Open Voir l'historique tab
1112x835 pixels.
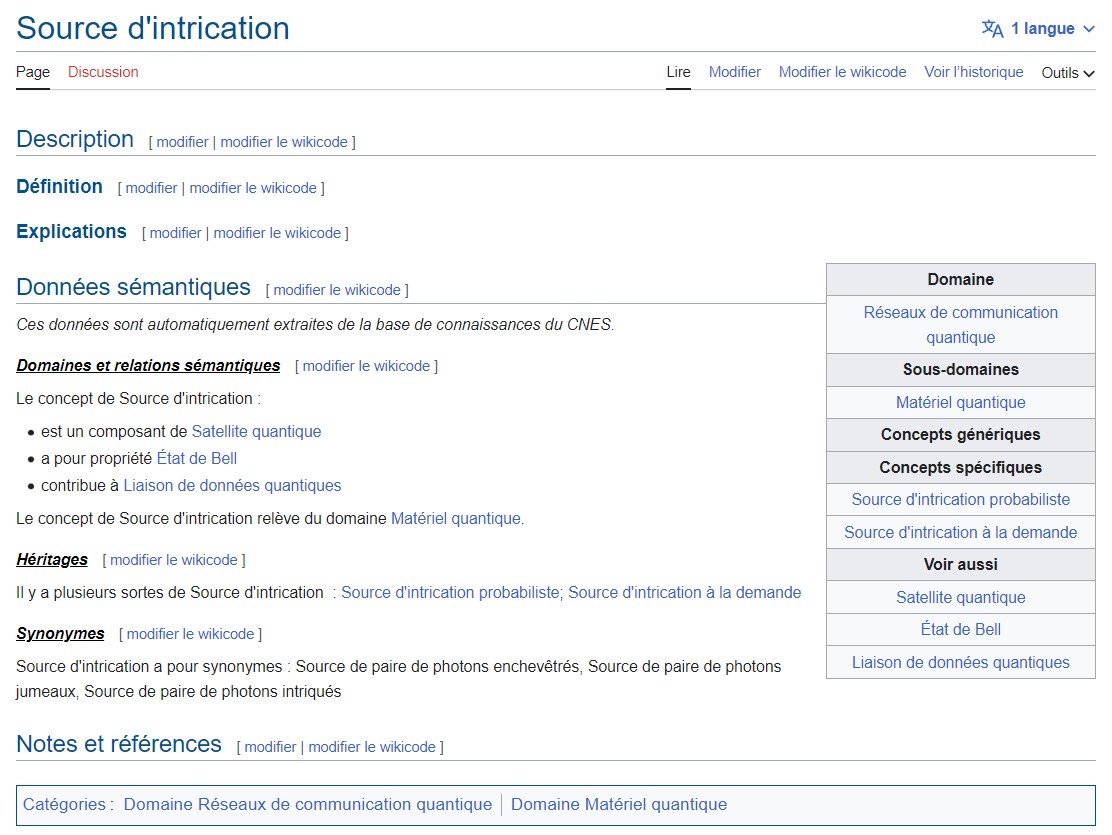click(973, 72)
